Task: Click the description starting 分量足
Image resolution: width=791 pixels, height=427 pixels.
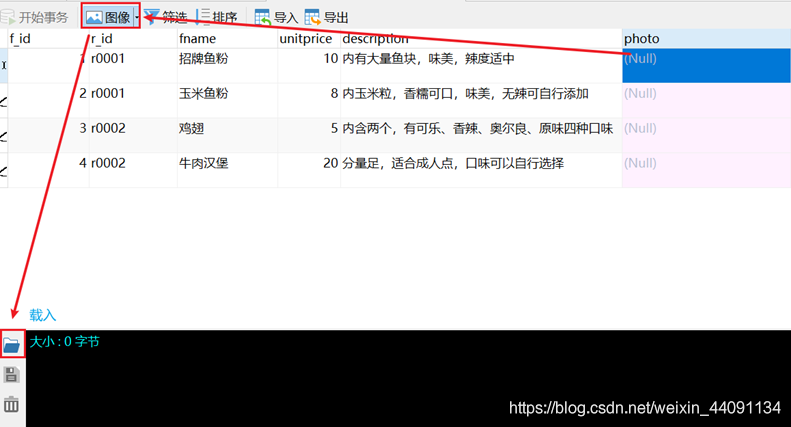Action: pyautogui.click(x=481, y=170)
